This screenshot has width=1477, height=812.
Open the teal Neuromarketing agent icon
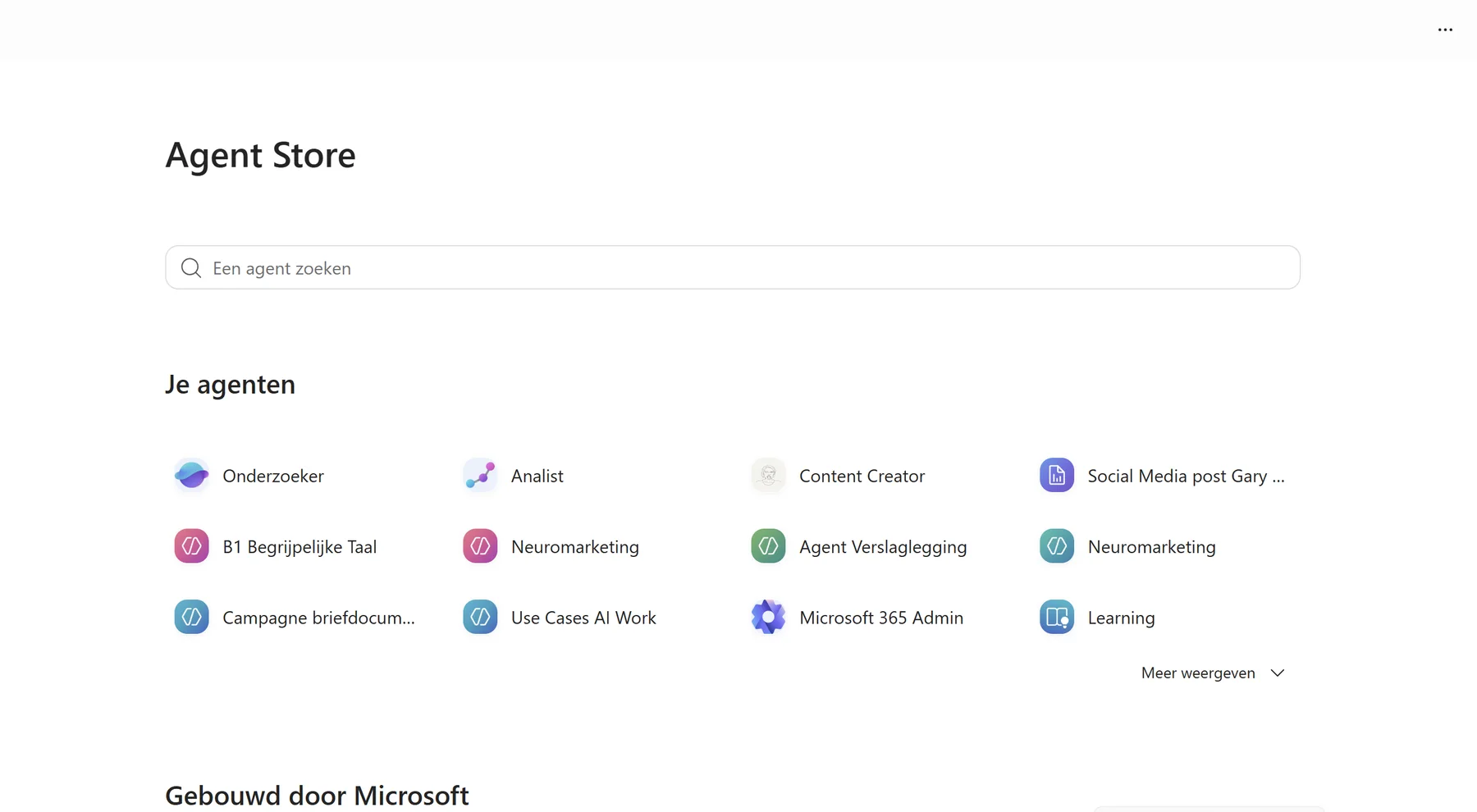click(1057, 546)
